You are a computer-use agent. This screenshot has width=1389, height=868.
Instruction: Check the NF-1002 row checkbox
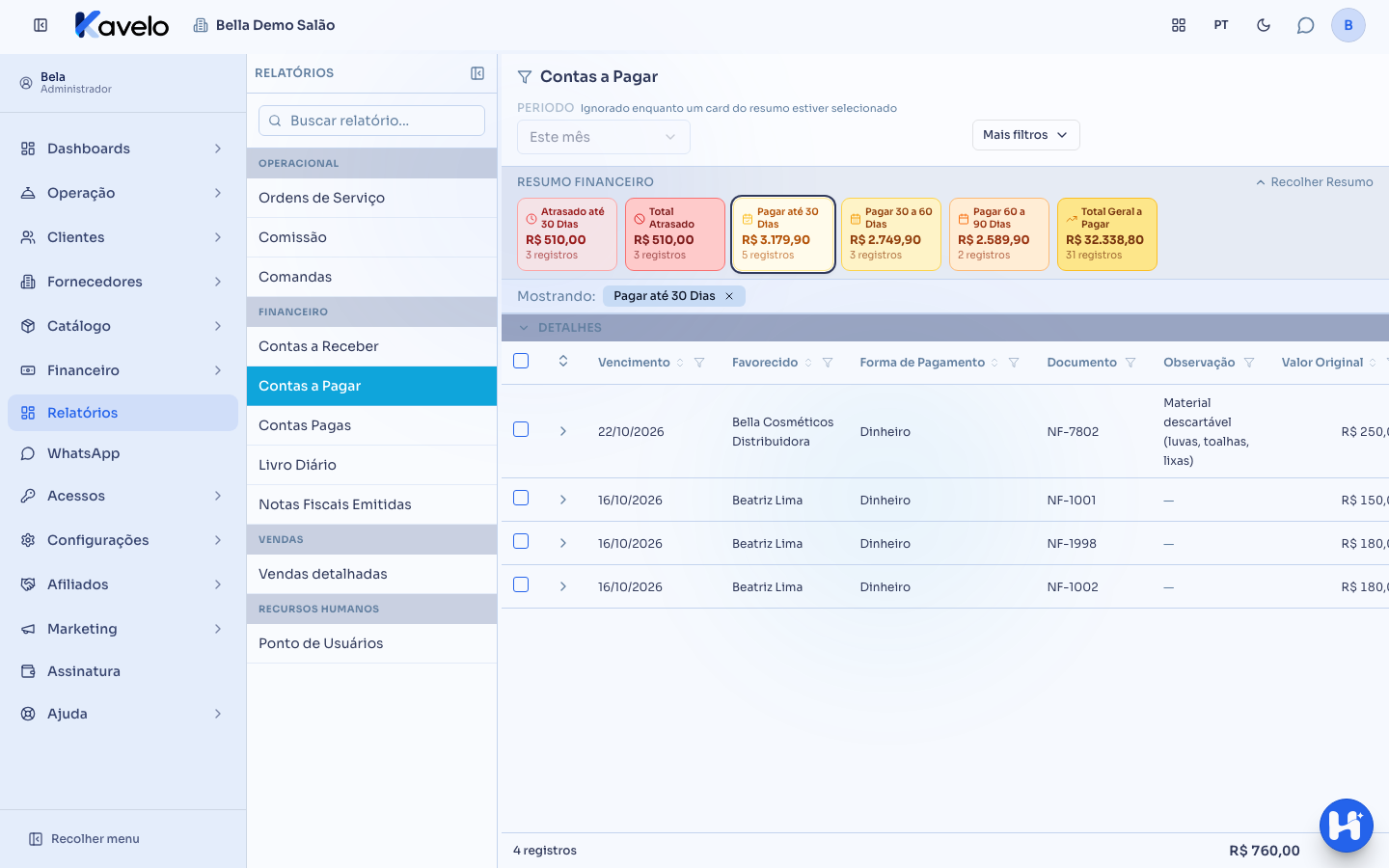521,584
